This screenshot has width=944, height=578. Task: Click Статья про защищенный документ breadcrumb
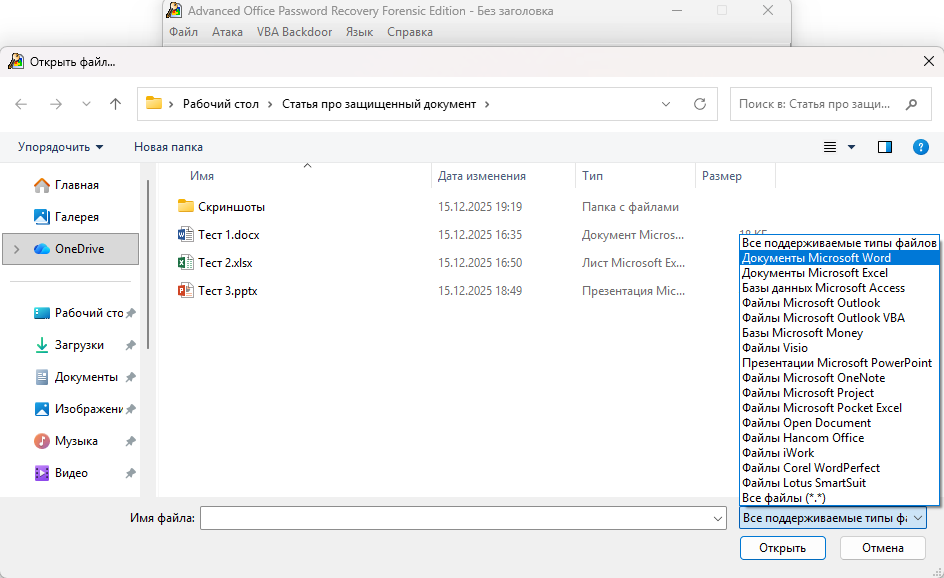379,104
